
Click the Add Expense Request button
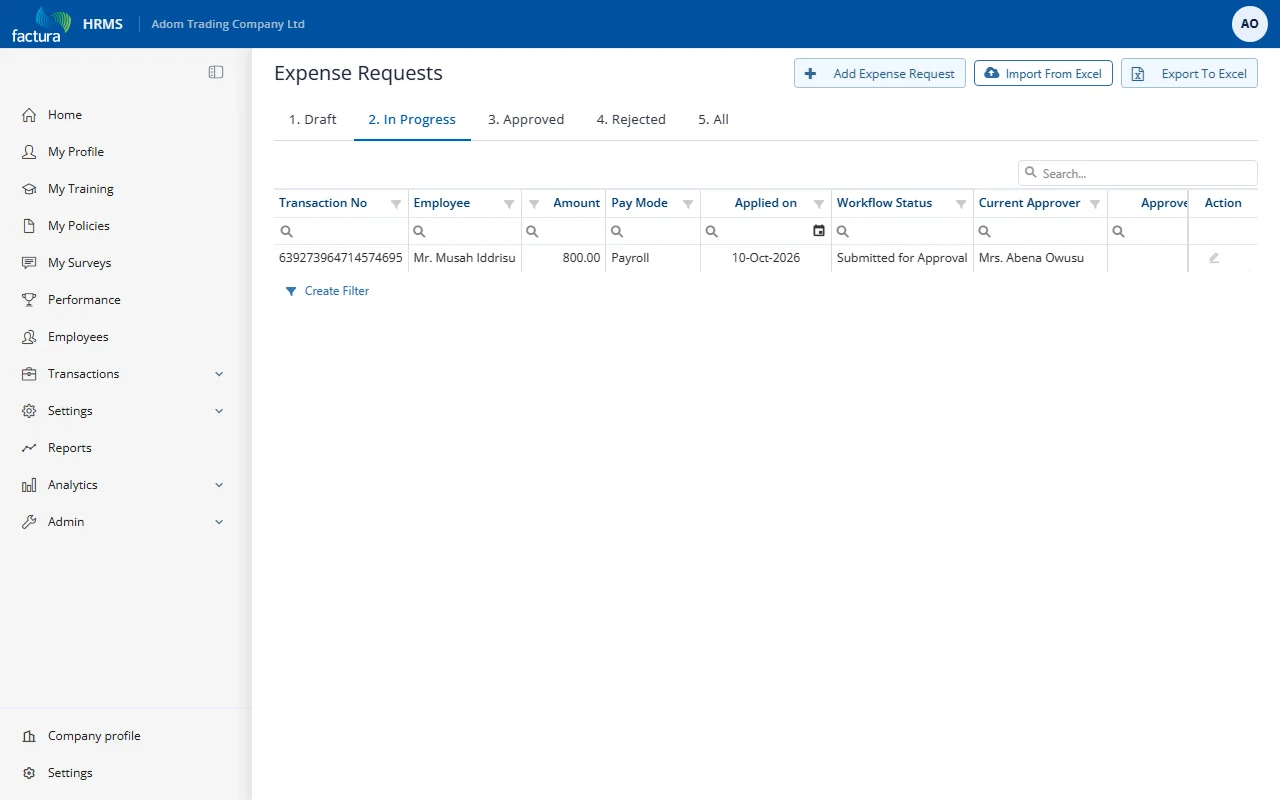880,73
